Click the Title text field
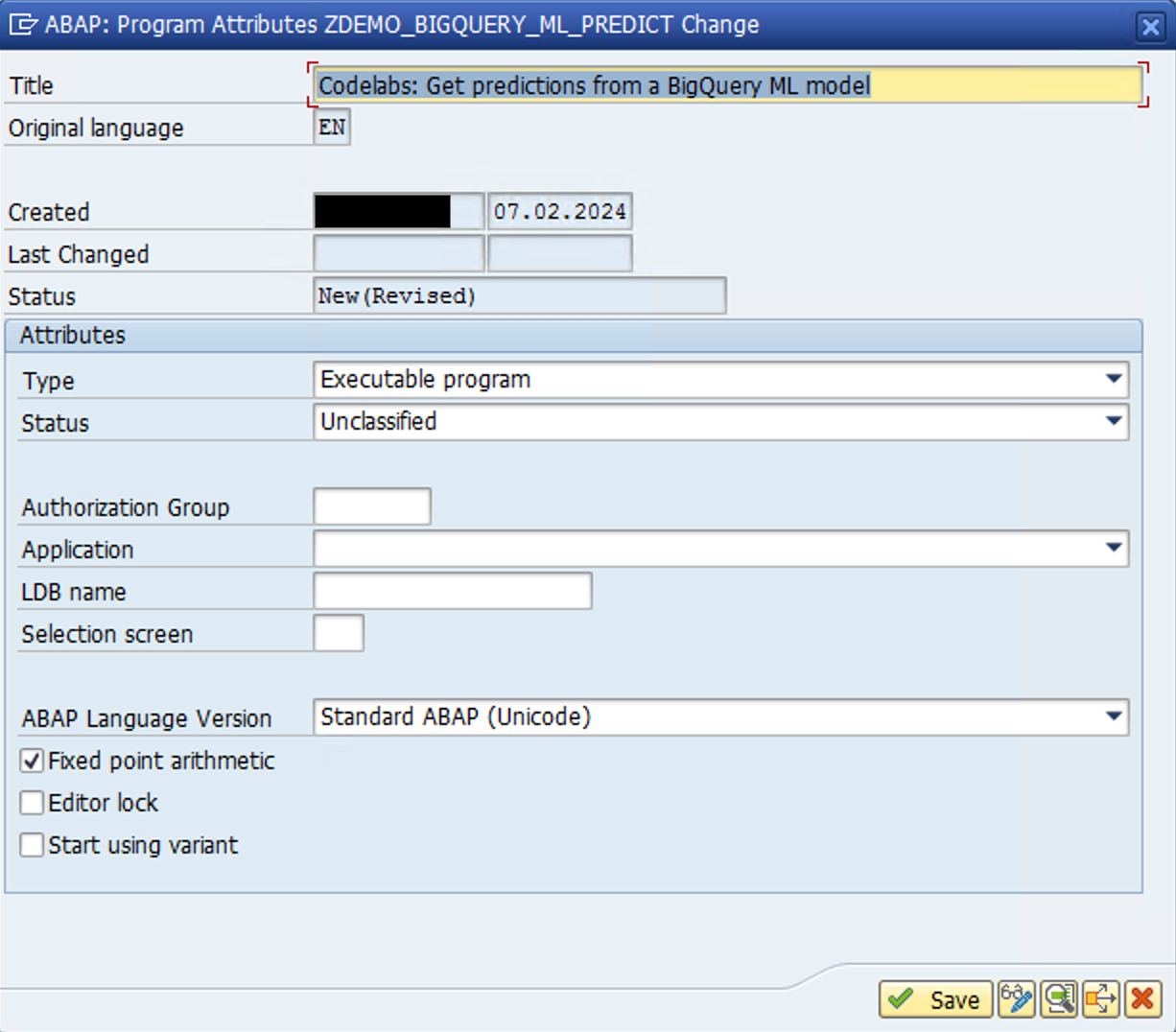This screenshot has height=1032, width=1176. tap(727, 86)
